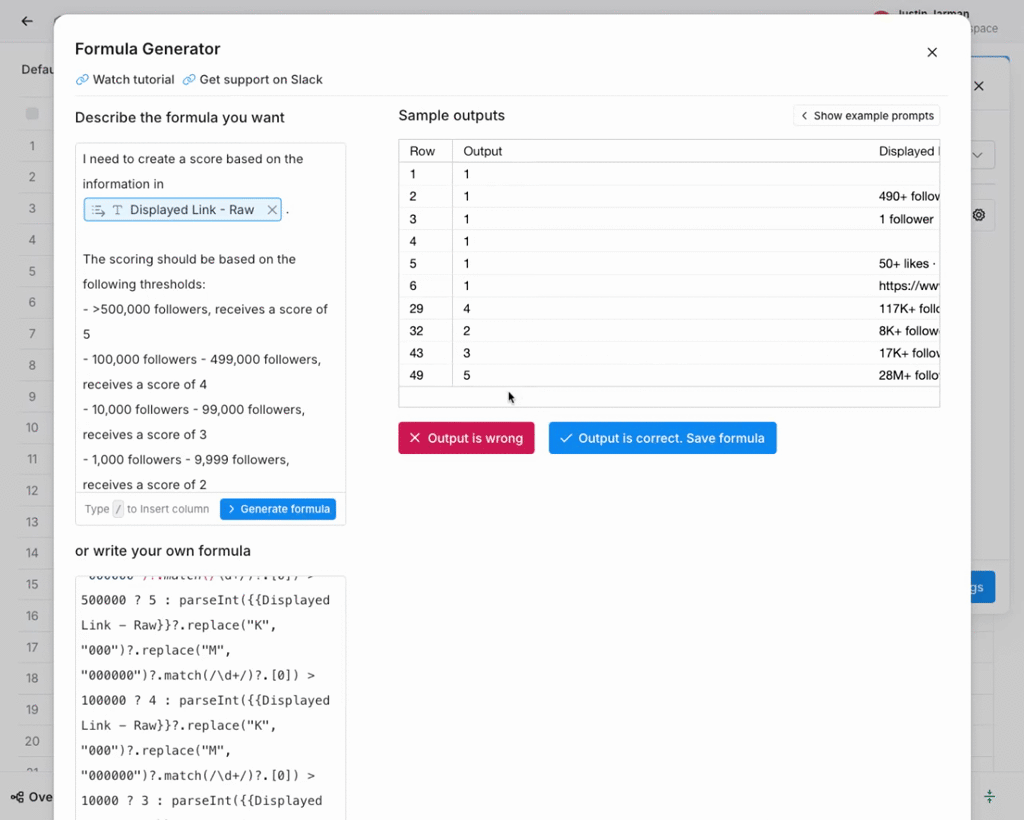This screenshot has height=820, width=1024.
Task: Click the link icon beside Slack support
Action: pos(189,80)
